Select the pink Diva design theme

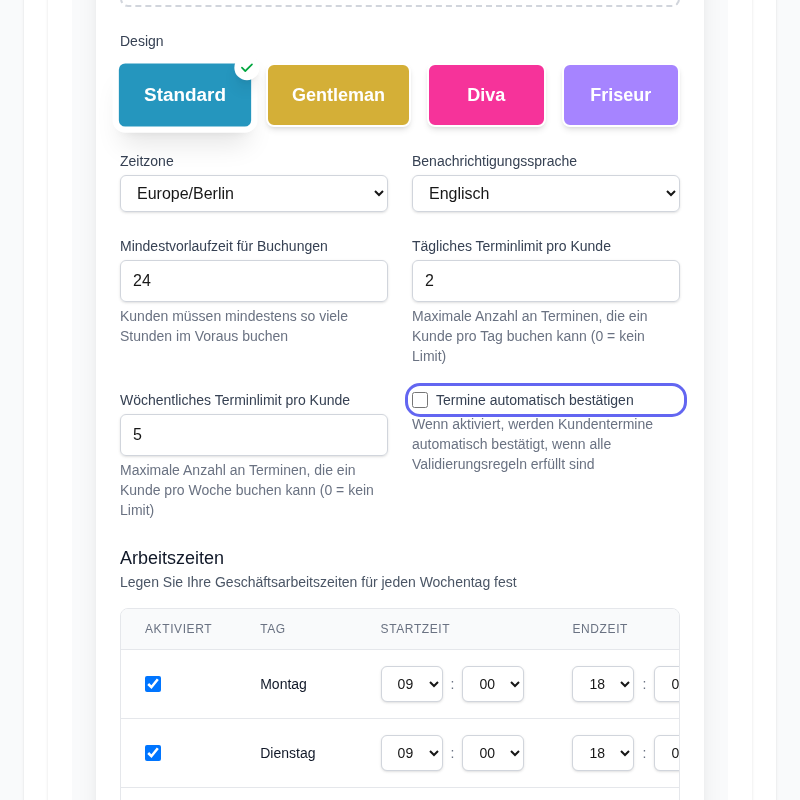486,95
